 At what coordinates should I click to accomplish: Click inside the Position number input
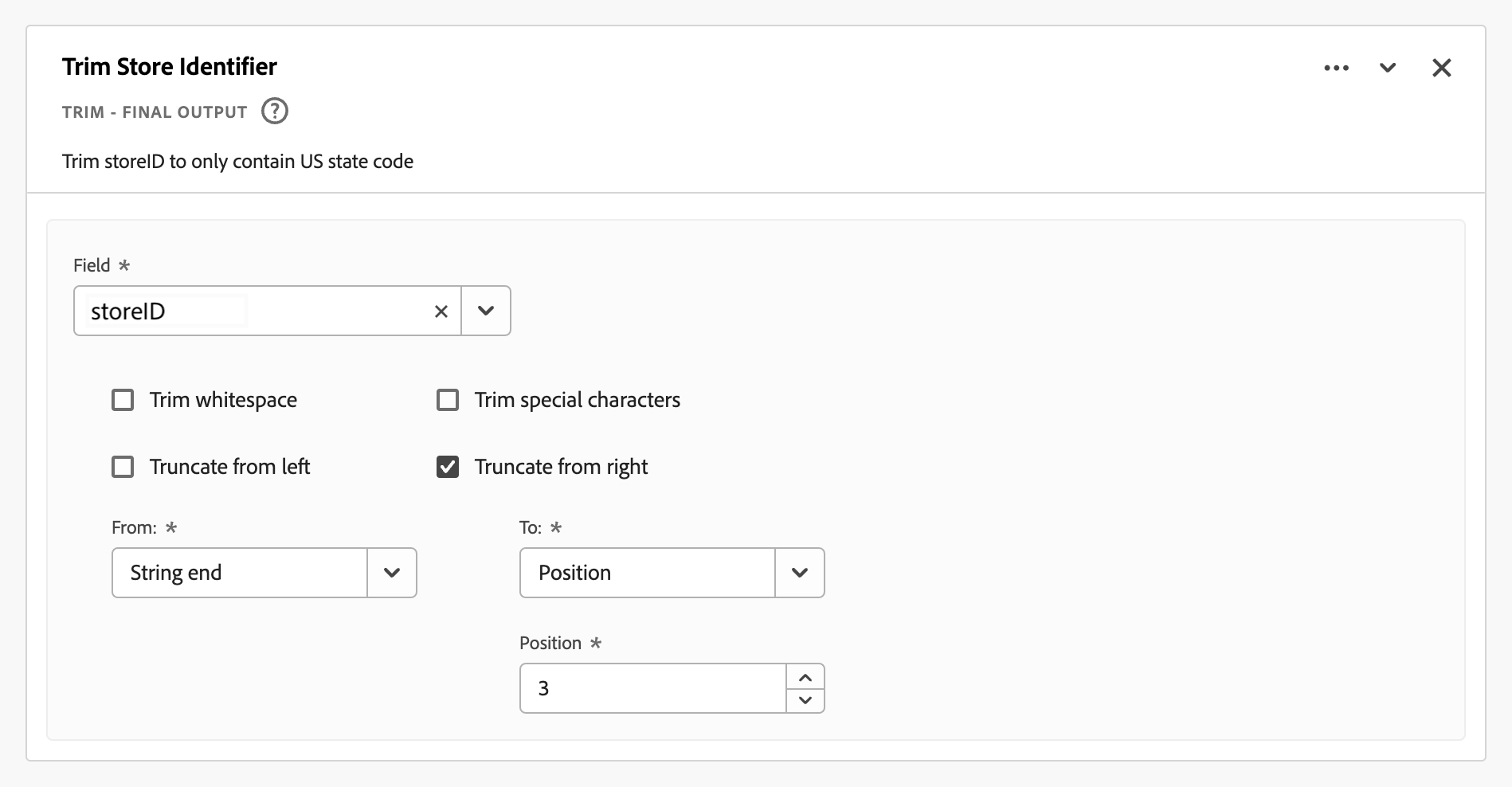(653, 688)
